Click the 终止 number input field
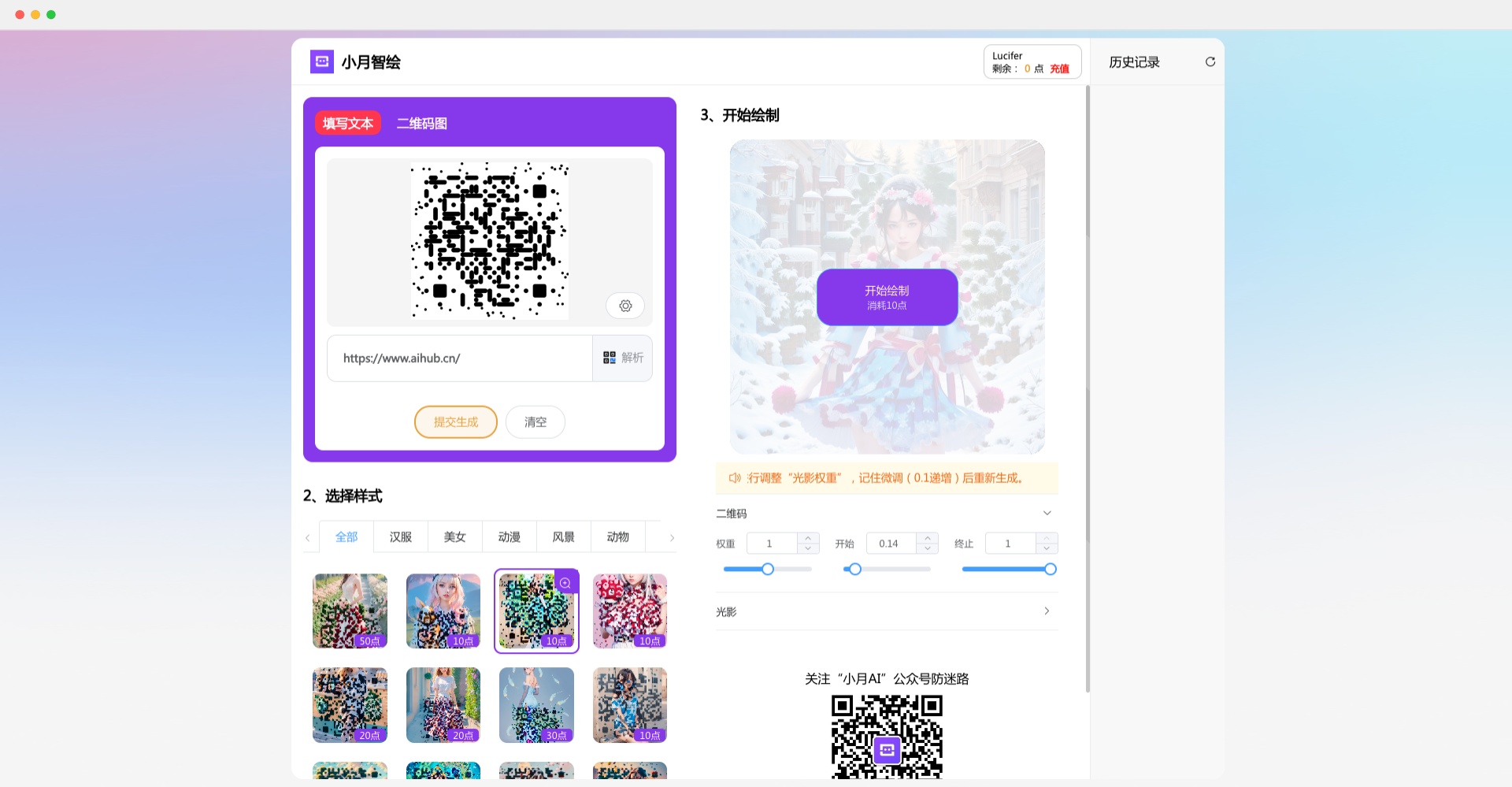This screenshot has height=787, width=1512. pyautogui.click(x=1010, y=544)
